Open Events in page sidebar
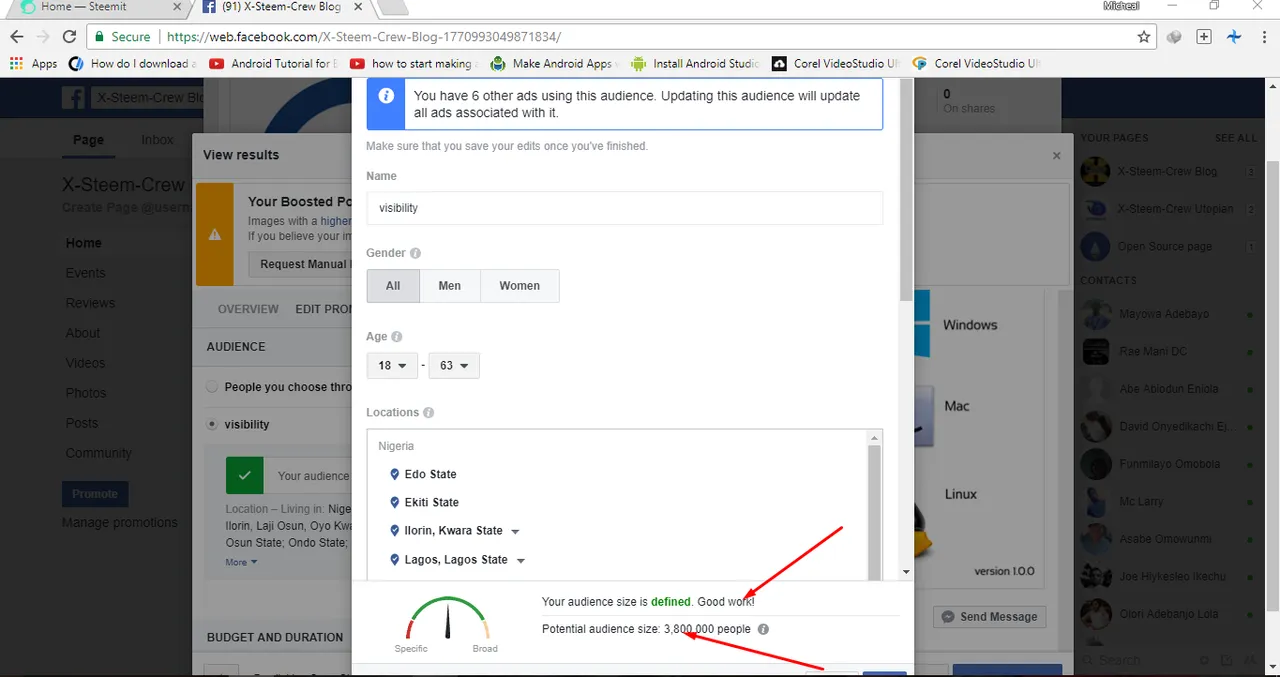Screen dimensions: 1280x677 [x=85, y=273]
